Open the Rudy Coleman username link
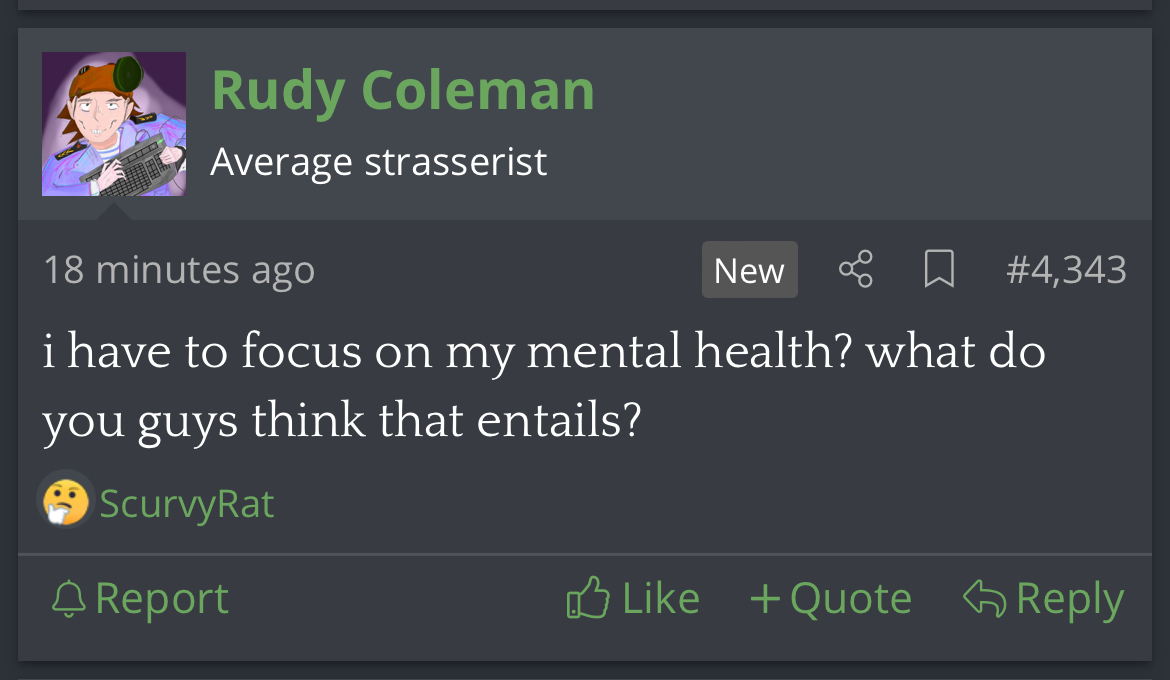Screen dimensions: 1170x680 (403, 90)
